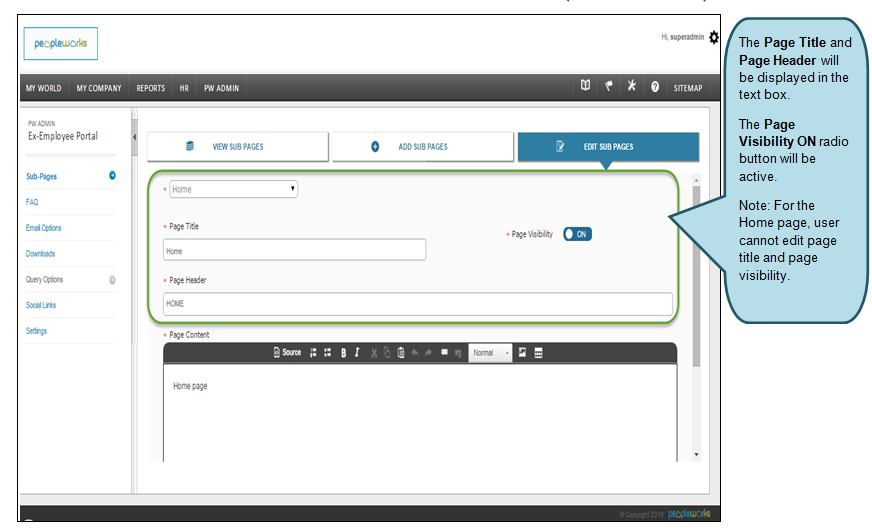The width and height of the screenshot is (872, 528).
Task: Open the help question mark icon
Action: (x=655, y=87)
